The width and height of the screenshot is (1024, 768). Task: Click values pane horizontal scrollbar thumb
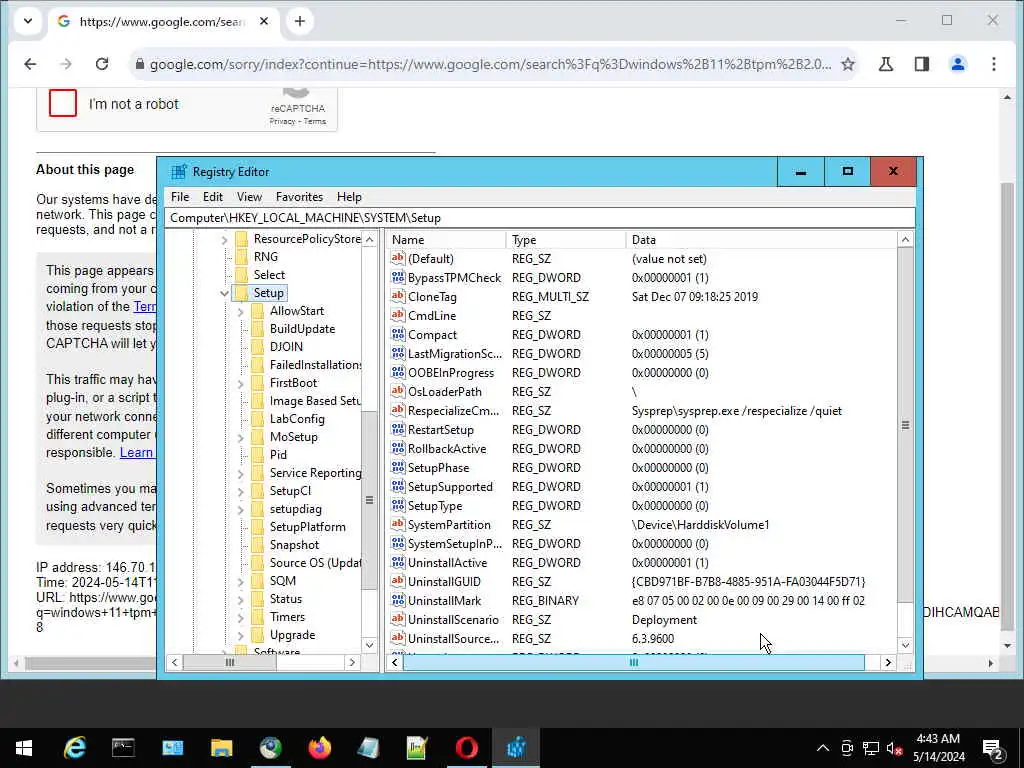tap(633, 662)
